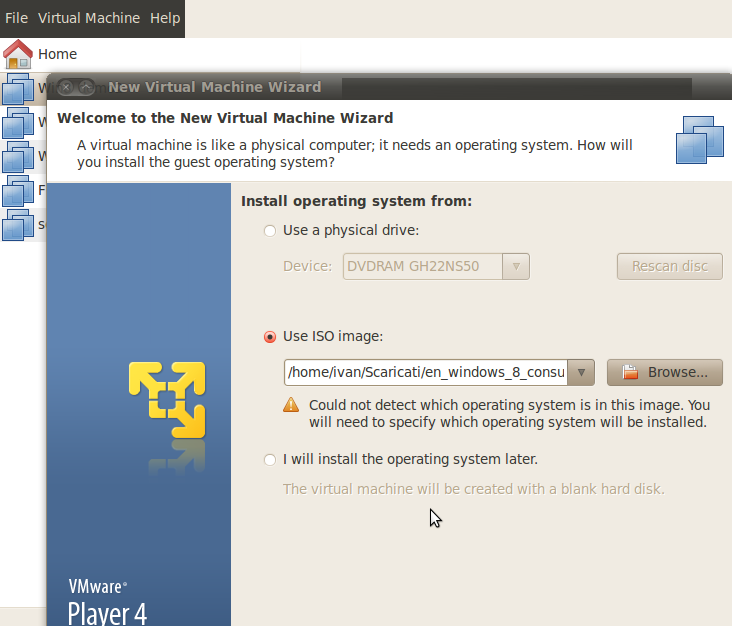Click the 'Welcome to the New Virtual Machine Wizard' heading
Screen dimensions: 732x626
coord(225,118)
